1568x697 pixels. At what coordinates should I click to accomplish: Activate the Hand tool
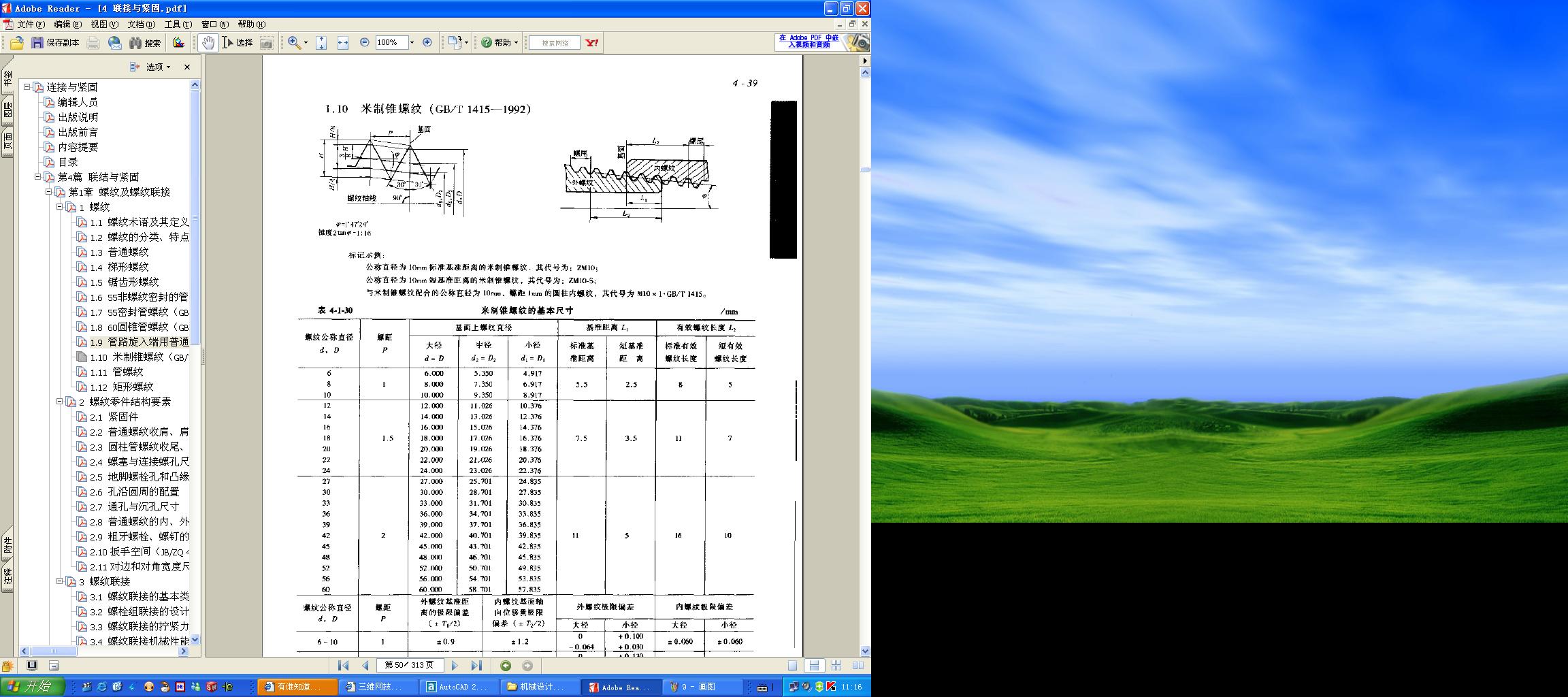click(208, 43)
